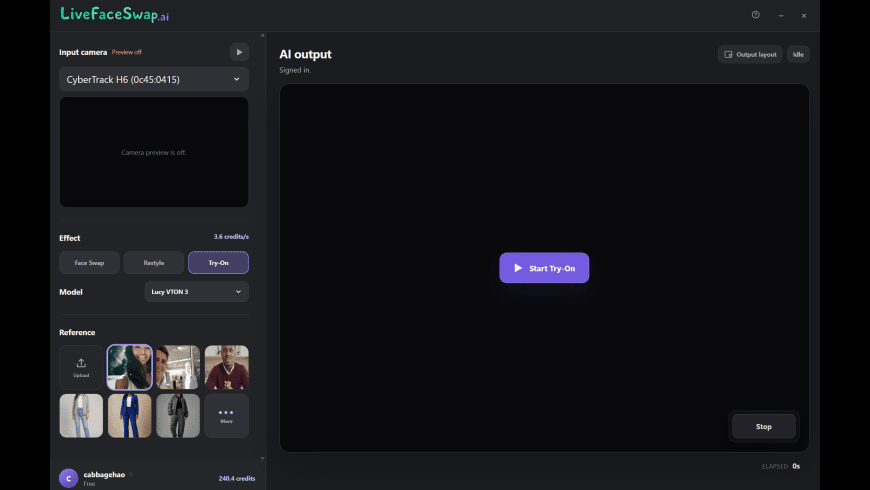Click the LiveFaceSwap.ai logo
870x490 pixels.
[114, 14]
